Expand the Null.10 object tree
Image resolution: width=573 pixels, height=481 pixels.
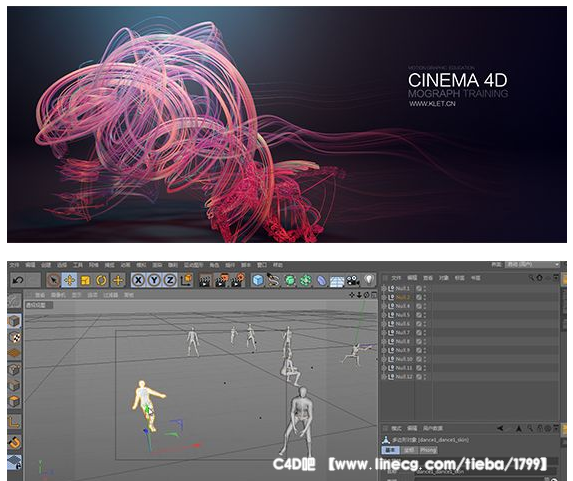point(384,359)
